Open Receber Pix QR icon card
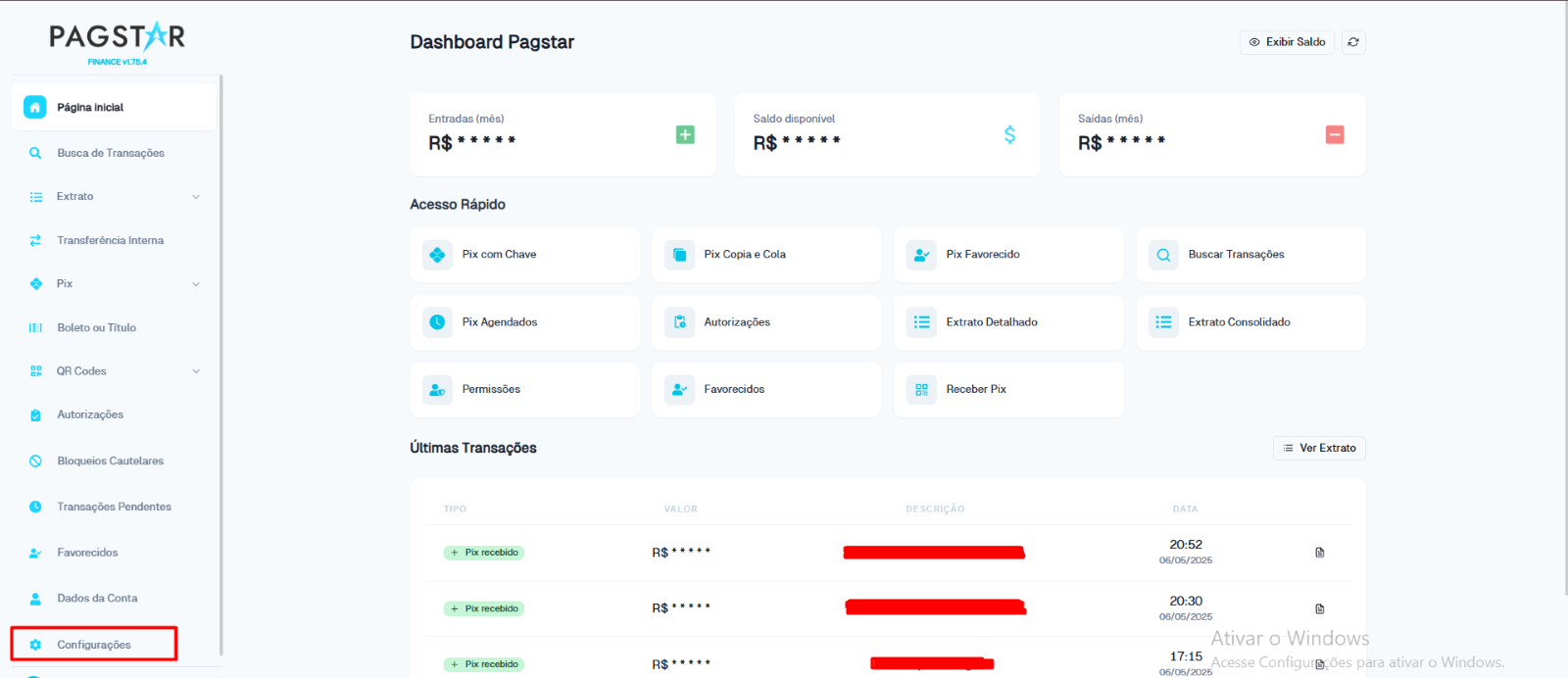This screenshot has height=678, width=1568. click(x=921, y=390)
